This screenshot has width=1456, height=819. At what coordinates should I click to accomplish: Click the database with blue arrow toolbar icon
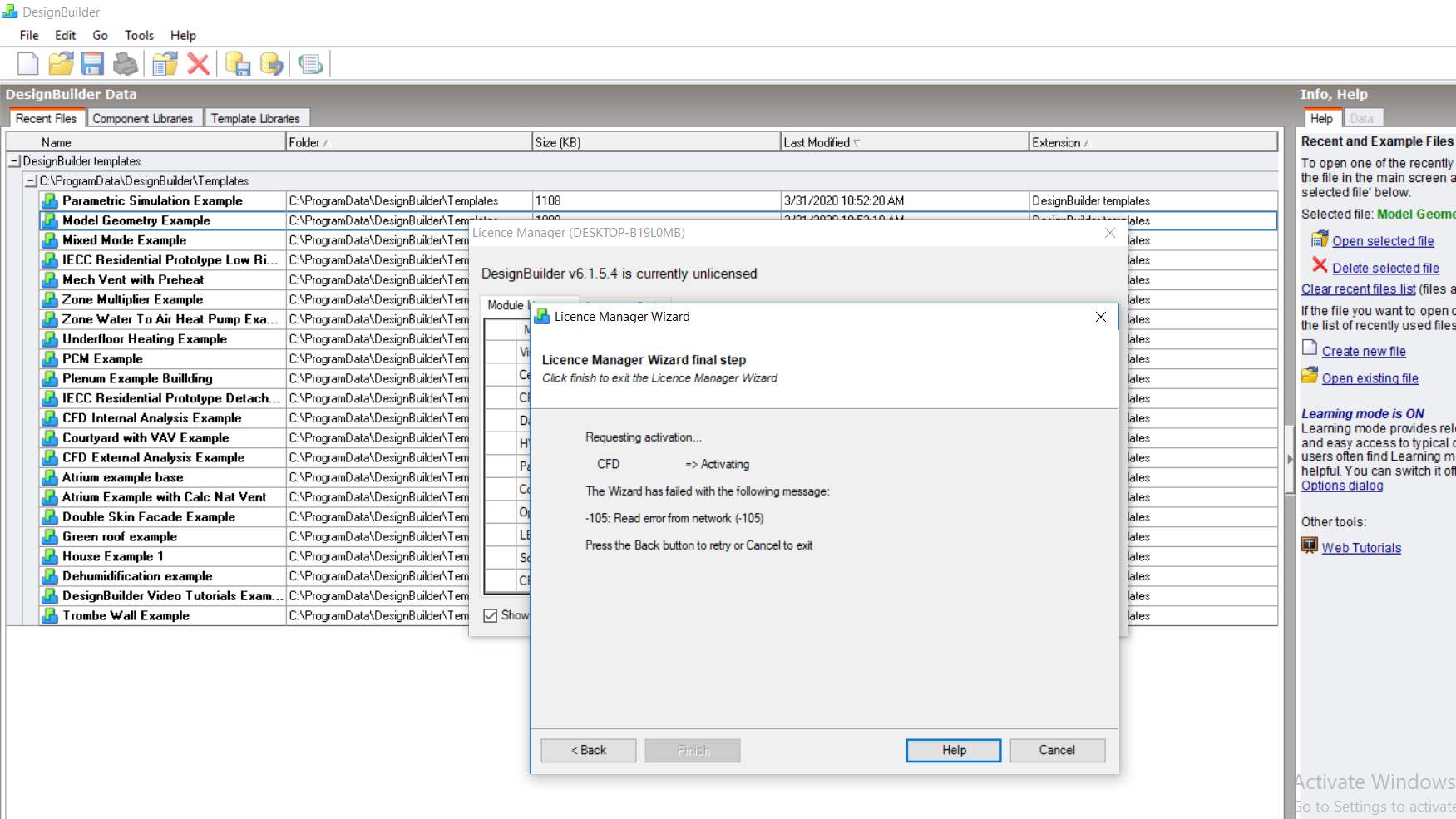click(x=271, y=64)
